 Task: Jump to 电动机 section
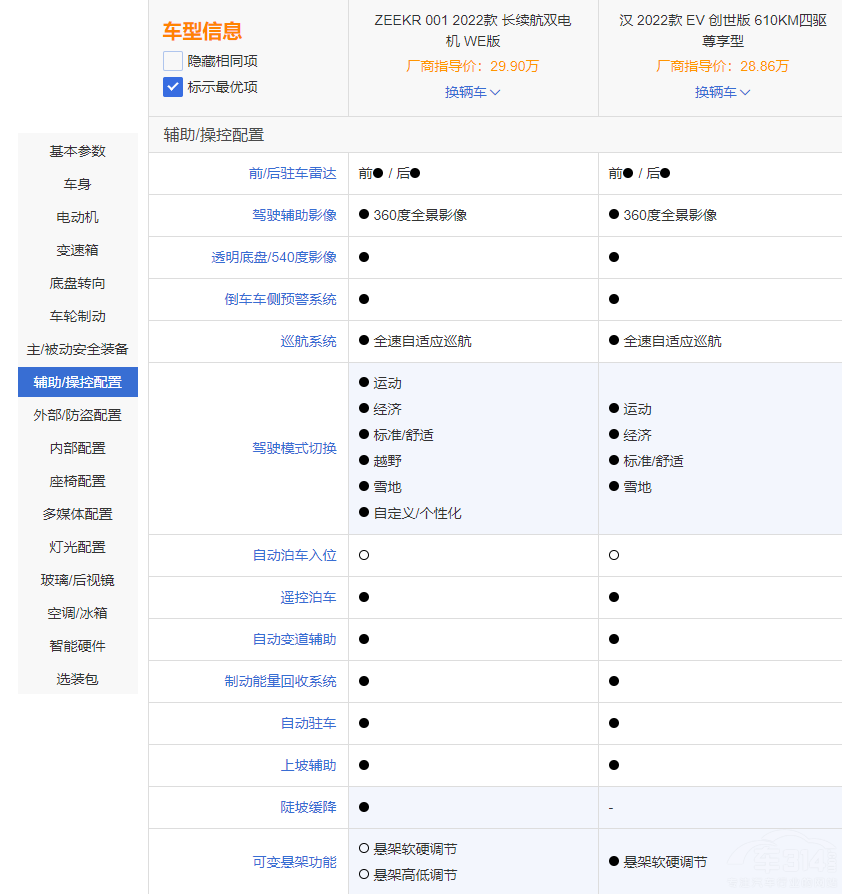(78, 217)
